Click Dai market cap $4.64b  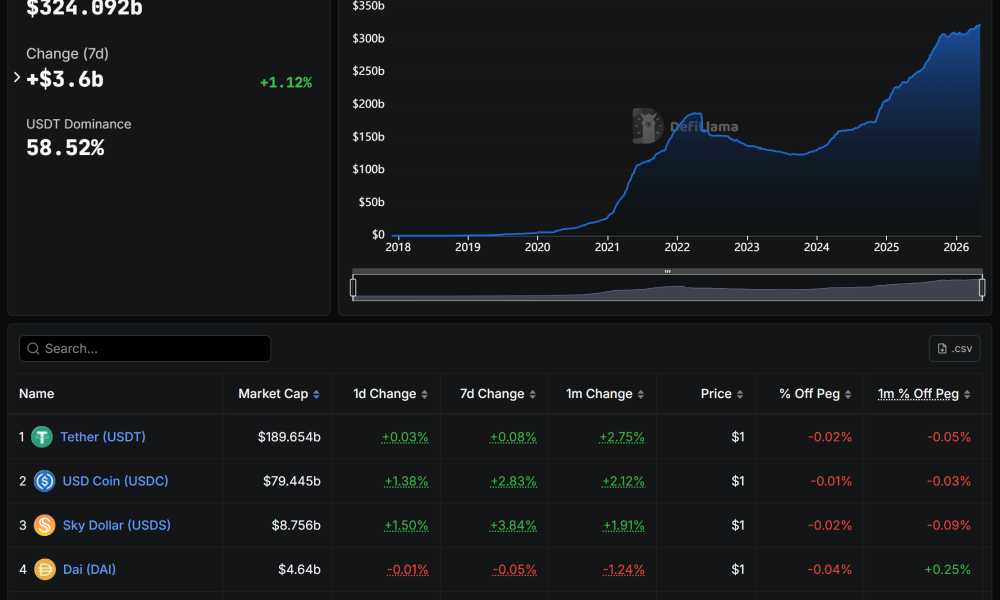point(299,569)
